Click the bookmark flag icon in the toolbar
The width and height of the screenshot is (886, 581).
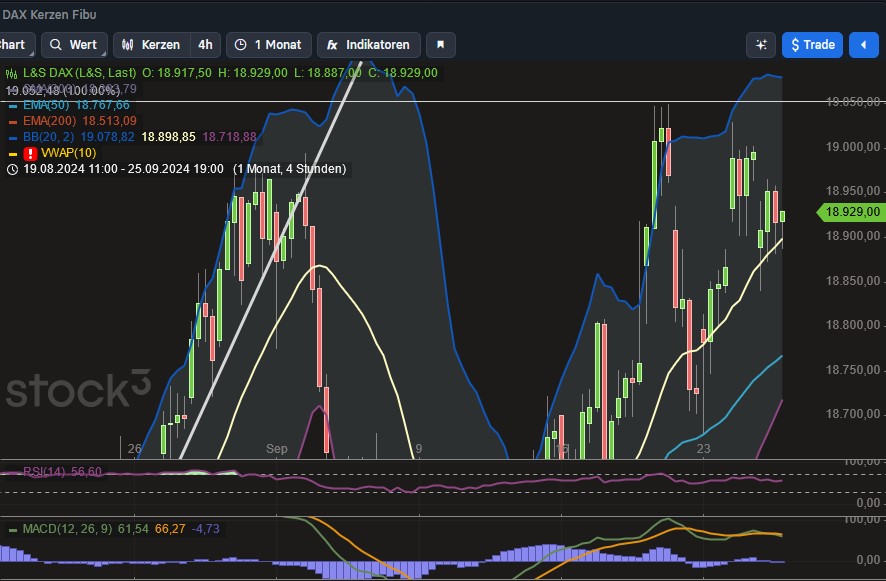(439, 44)
